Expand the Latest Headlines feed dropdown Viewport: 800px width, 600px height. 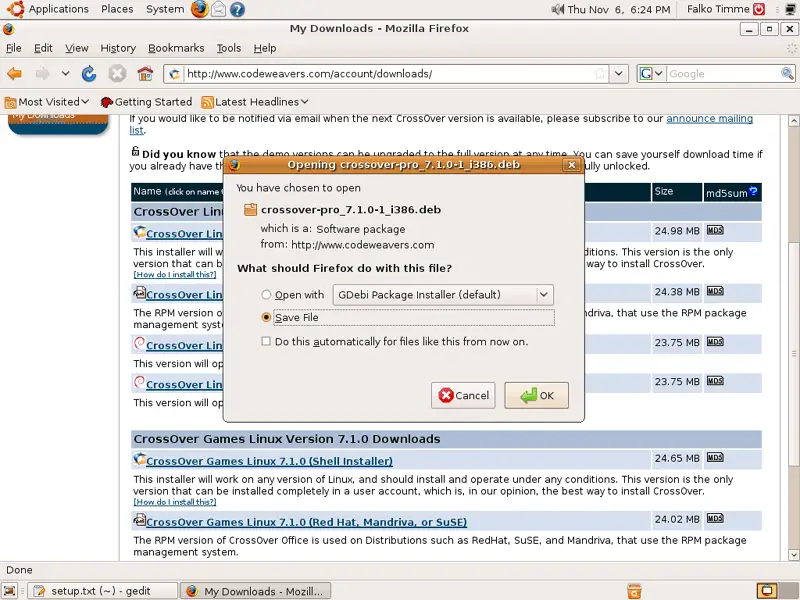(255, 102)
